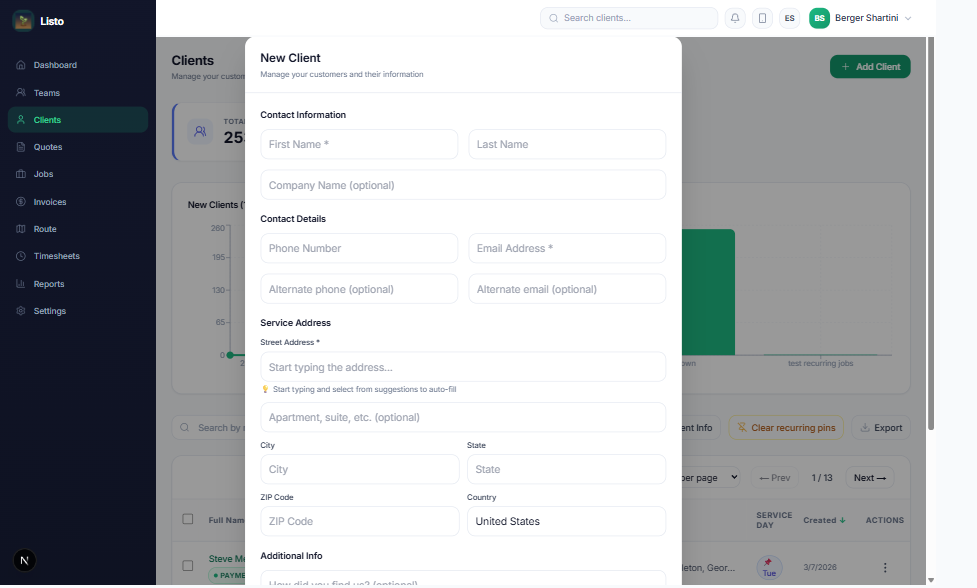Click the Export button
This screenshot has height=588, width=977.
881,428
